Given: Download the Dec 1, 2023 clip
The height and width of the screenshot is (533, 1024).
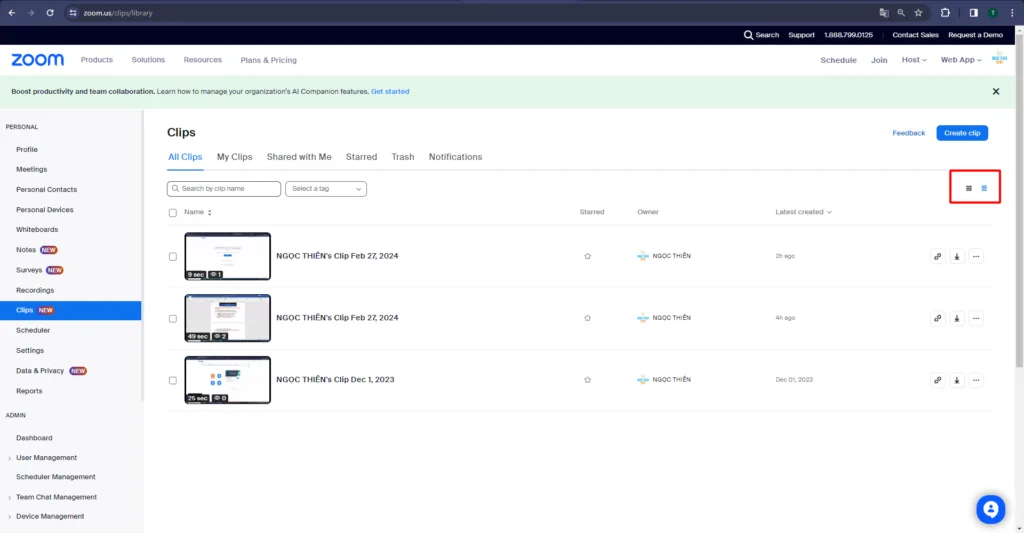Looking at the screenshot, I should point(957,380).
